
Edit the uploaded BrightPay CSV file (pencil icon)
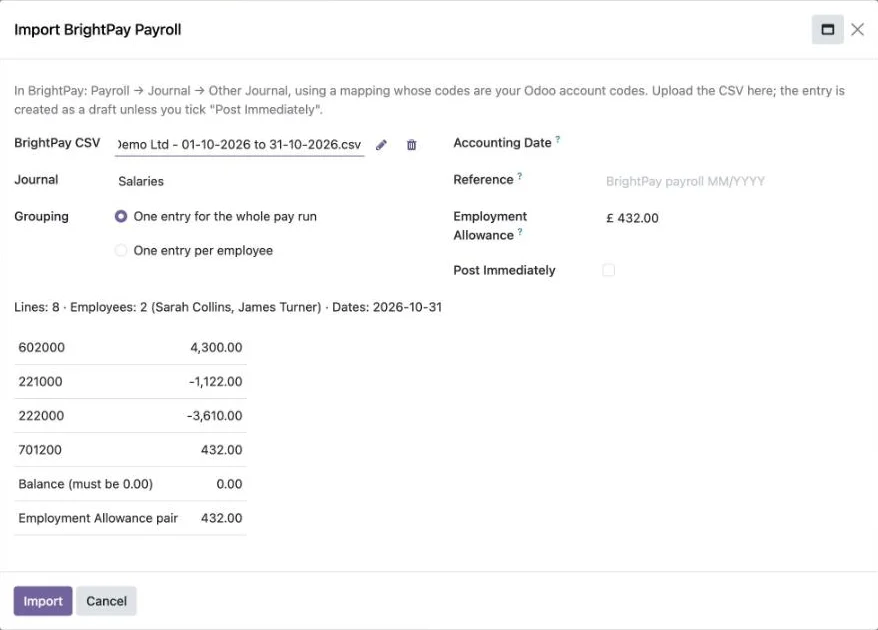tap(381, 145)
